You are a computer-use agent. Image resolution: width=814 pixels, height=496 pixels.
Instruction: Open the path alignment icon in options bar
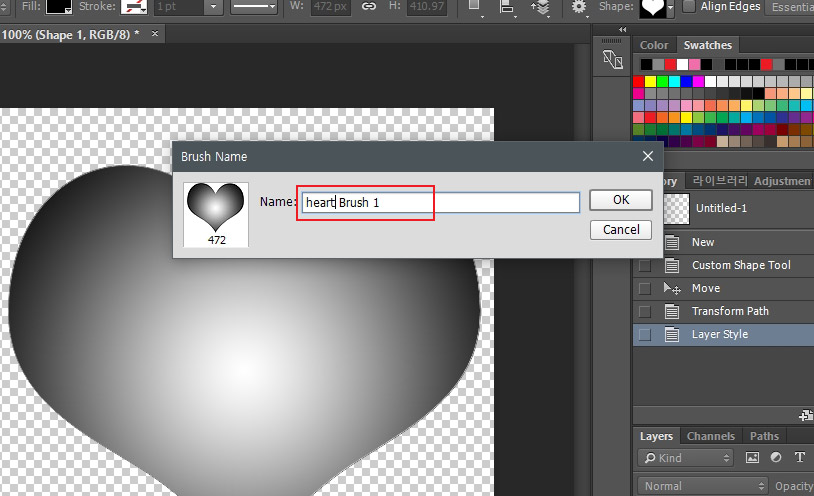tap(507, 7)
